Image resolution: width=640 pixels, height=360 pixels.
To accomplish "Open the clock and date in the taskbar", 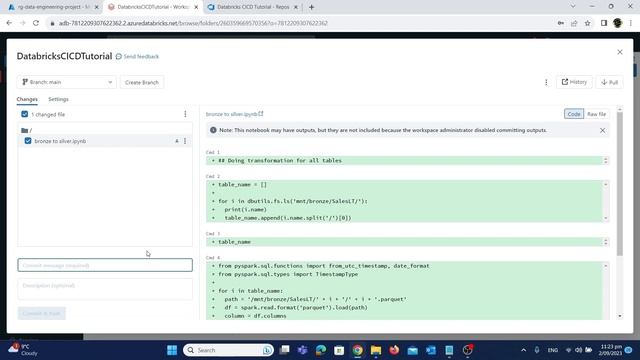I will click(611, 350).
